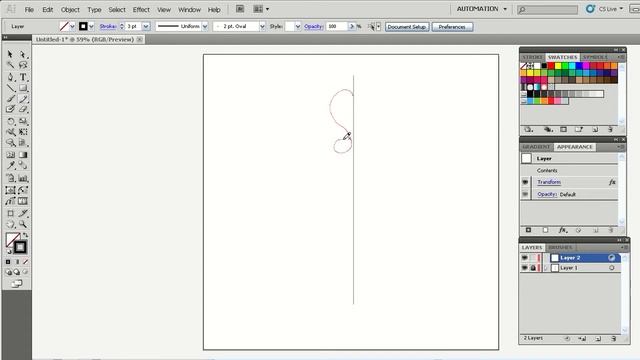Open the File menu

click(29, 9)
